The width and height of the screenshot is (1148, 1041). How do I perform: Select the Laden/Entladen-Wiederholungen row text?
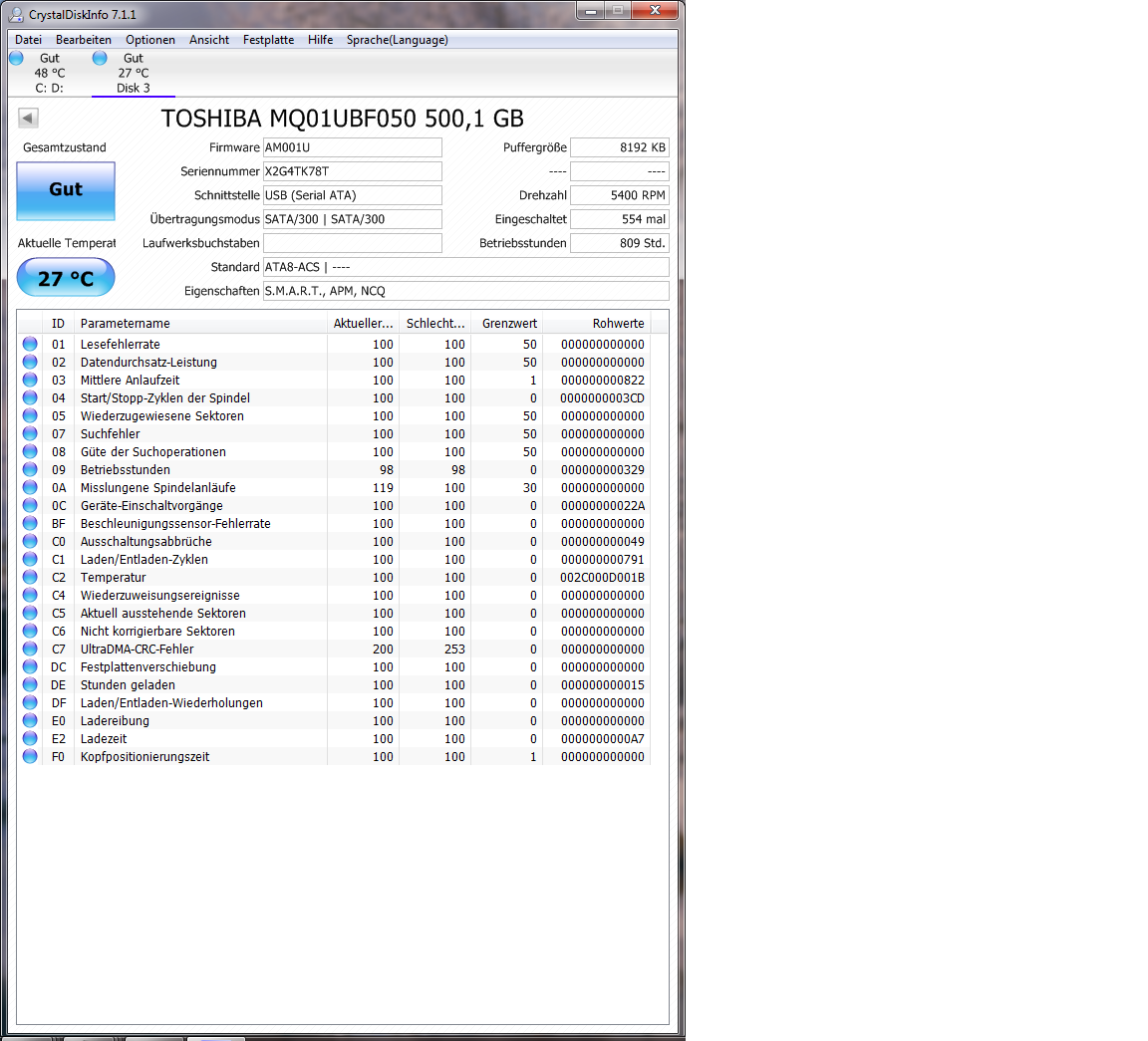point(171,702)
